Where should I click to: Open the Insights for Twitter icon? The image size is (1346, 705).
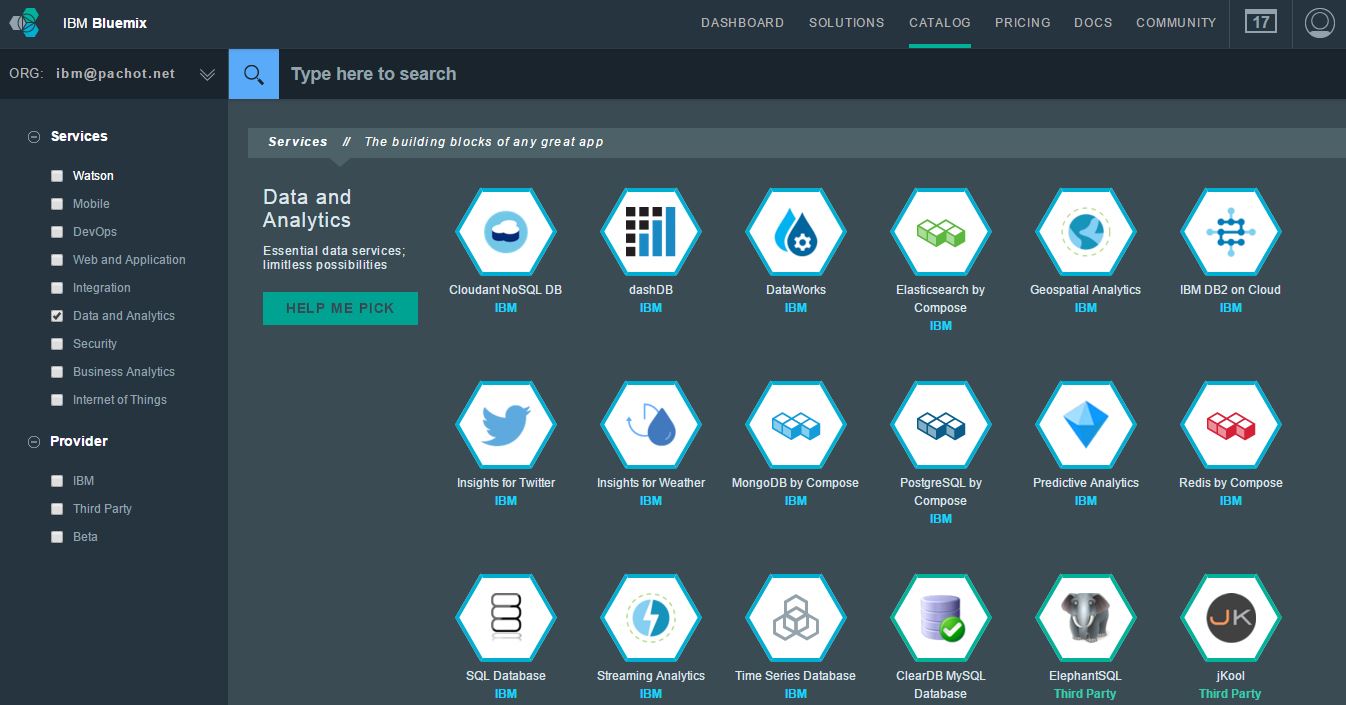coord(506,424)
